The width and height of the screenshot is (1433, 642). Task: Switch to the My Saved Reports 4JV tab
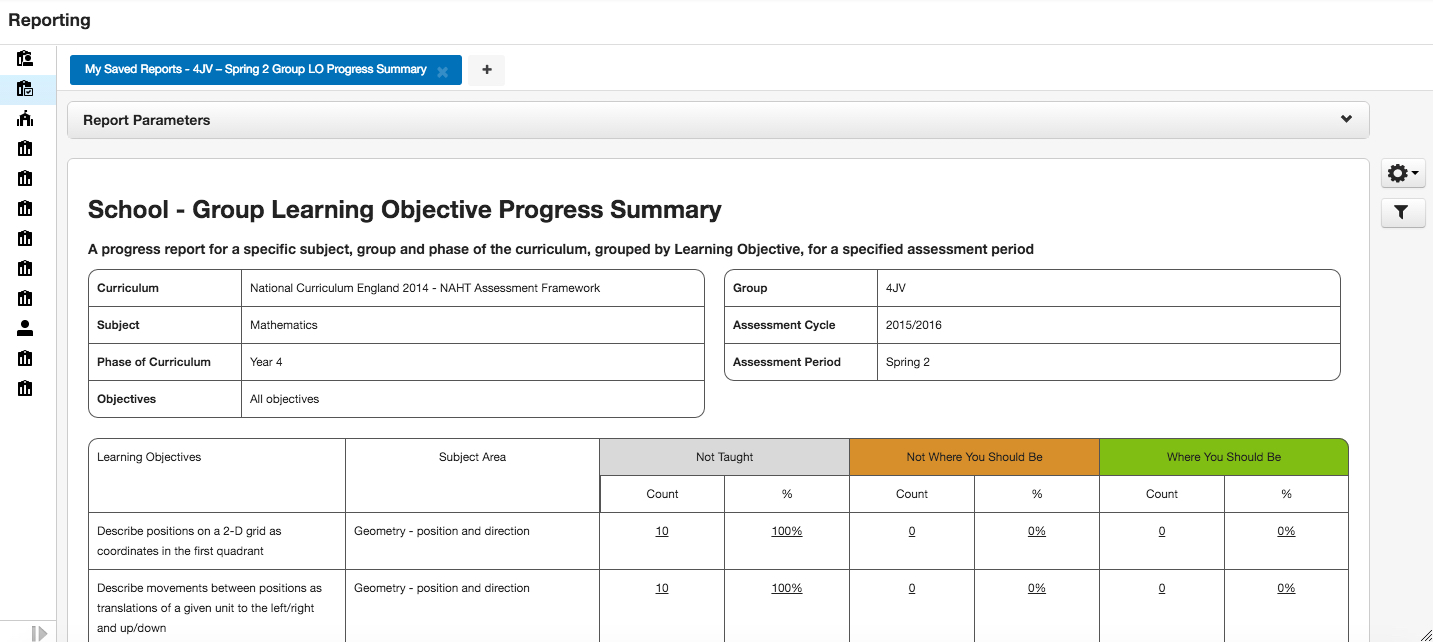256,70
